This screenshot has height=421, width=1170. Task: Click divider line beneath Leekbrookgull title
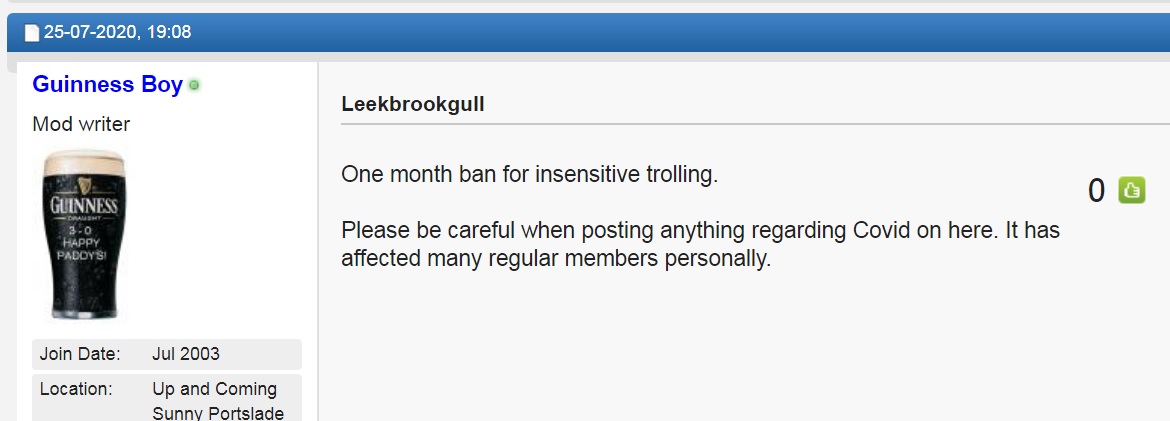(755, 123)
